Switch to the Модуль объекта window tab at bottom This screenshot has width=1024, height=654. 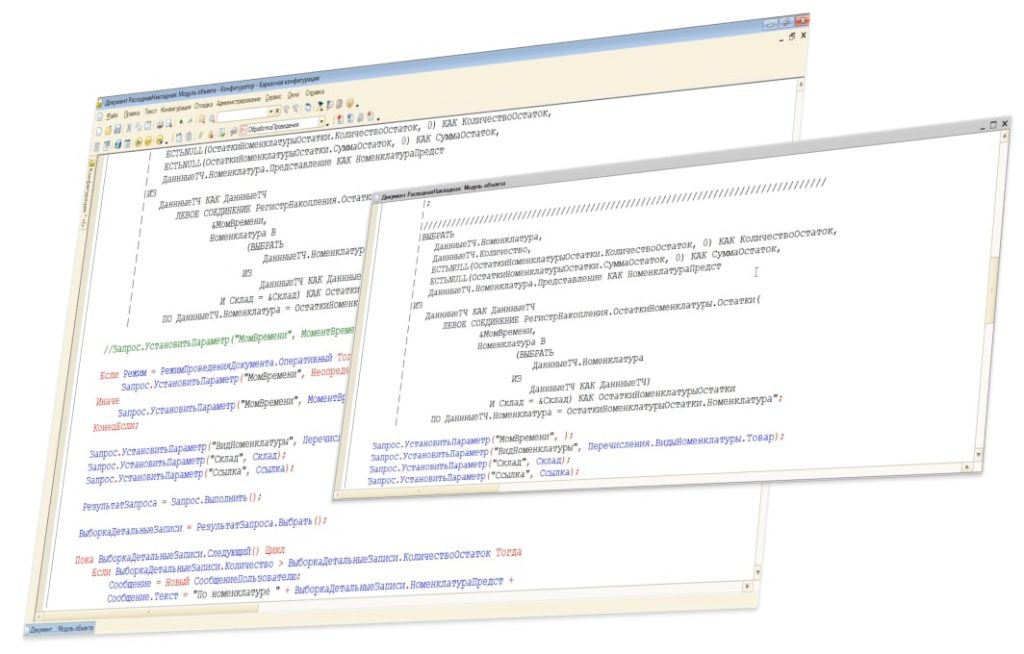[x=60, y=629]
